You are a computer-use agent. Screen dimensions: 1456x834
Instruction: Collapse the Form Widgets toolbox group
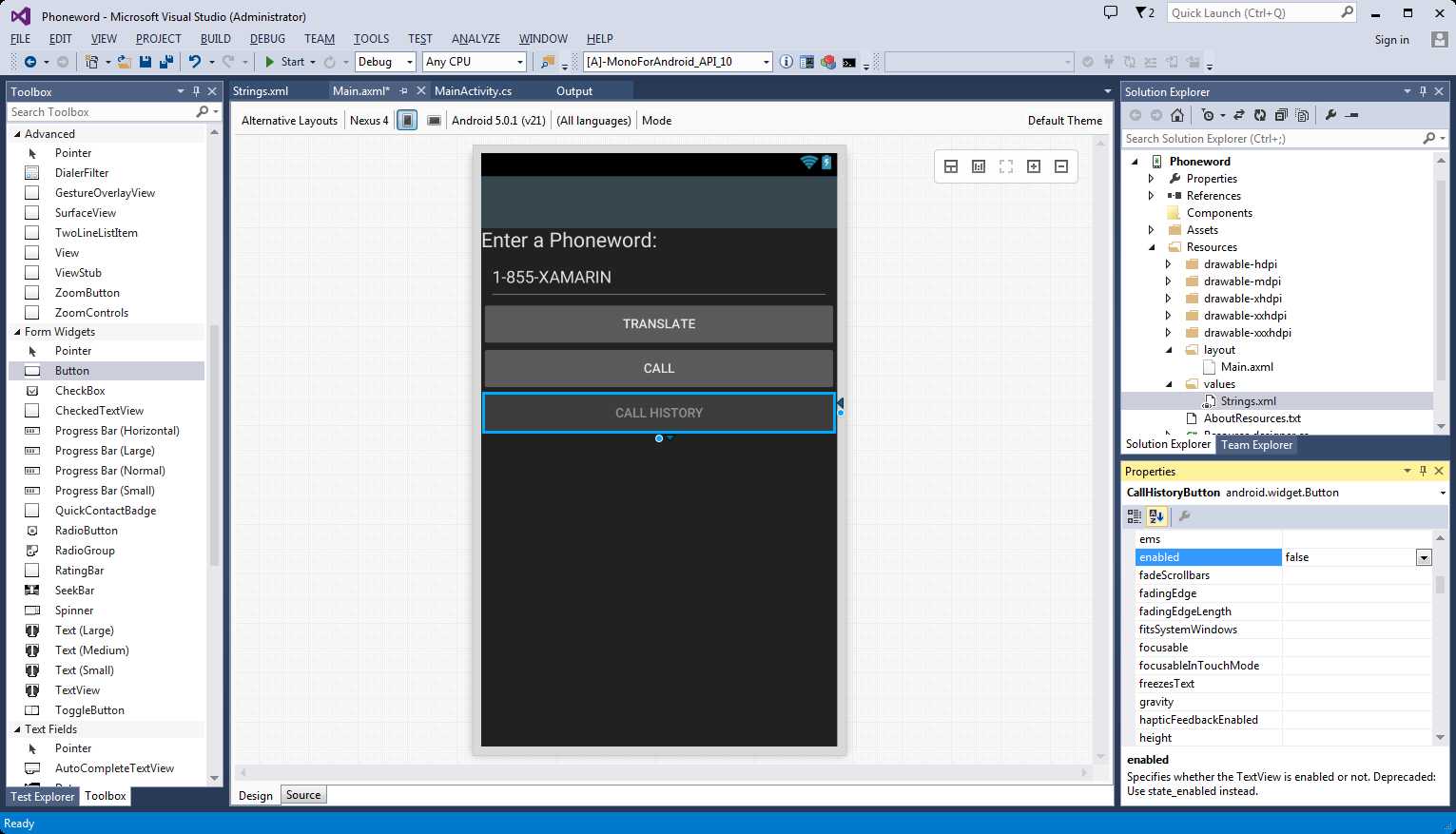click(17, 332)
